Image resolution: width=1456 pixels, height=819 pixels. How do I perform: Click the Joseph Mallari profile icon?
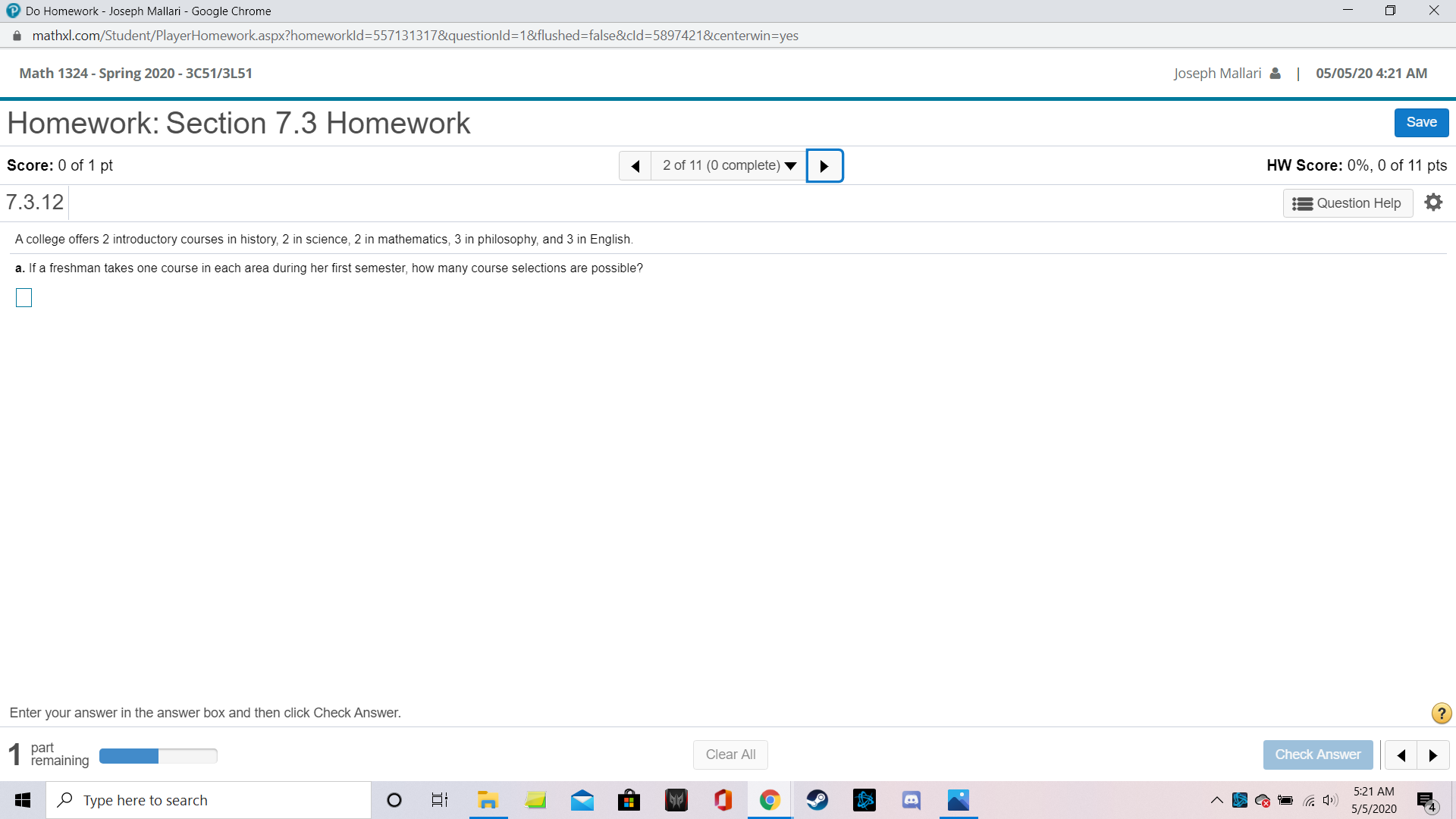click(1275, 73)
